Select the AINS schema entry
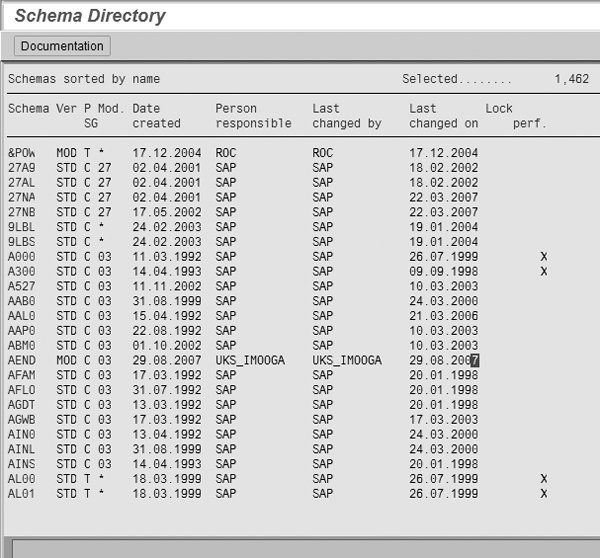600x558 pixels. click(22, 464)
